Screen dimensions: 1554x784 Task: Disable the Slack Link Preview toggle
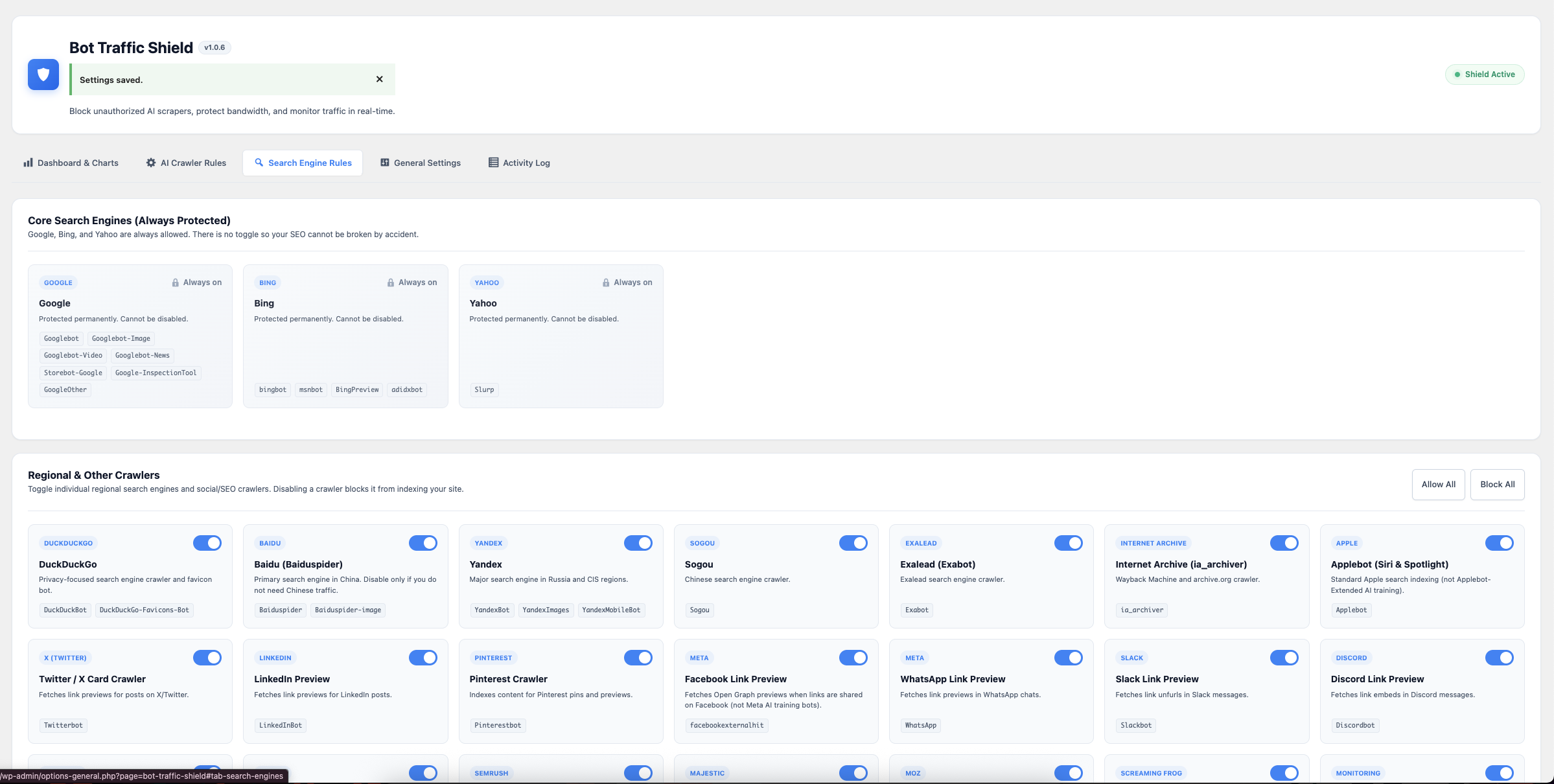pyautogui.click(x=1284, y=658)
